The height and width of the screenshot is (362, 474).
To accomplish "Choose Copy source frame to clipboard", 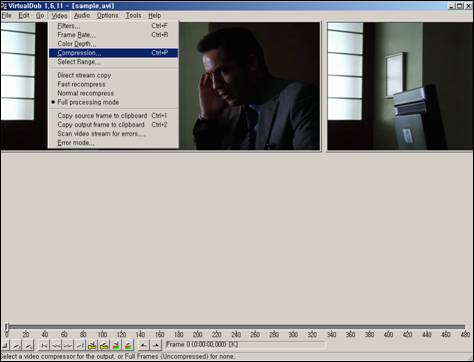I will pyautogui.click(x=113, y=115).
